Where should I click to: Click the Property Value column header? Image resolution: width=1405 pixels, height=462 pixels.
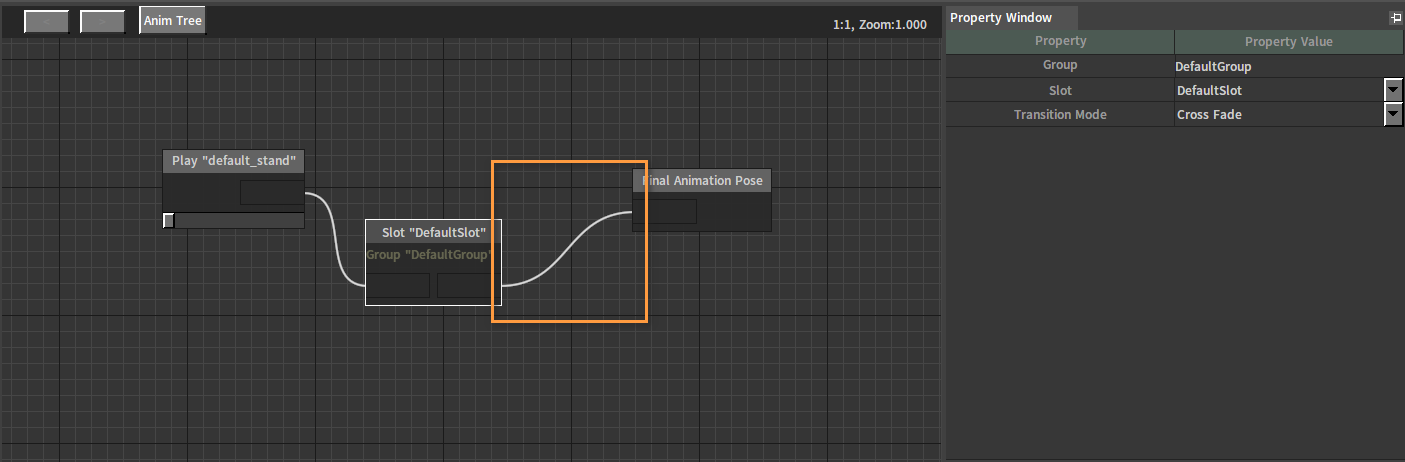1288,41
